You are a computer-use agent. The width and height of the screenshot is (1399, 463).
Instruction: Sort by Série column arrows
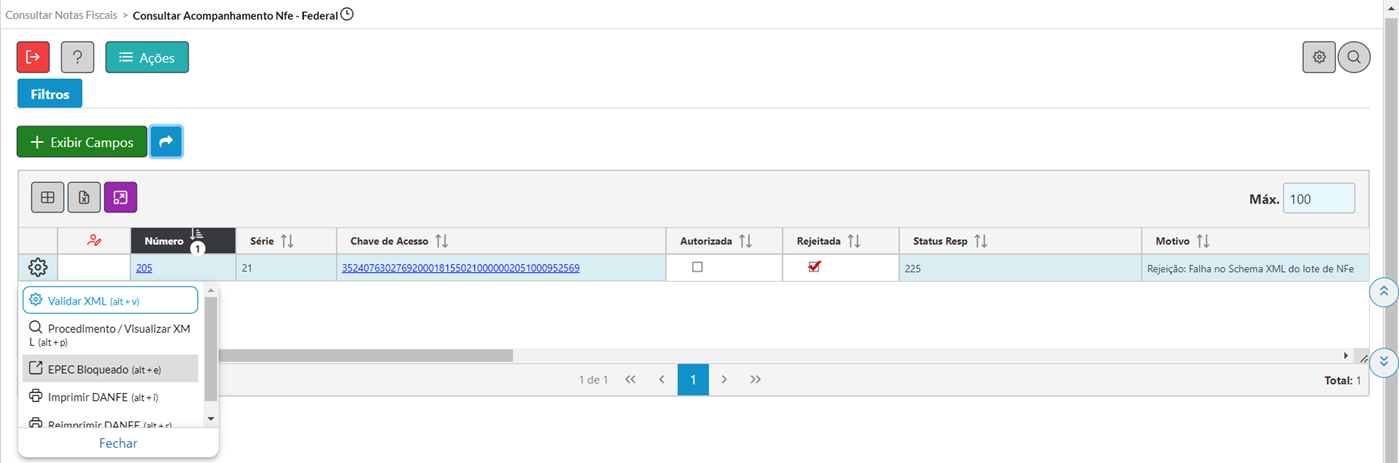pyautogui.click(x=287, y=241)
